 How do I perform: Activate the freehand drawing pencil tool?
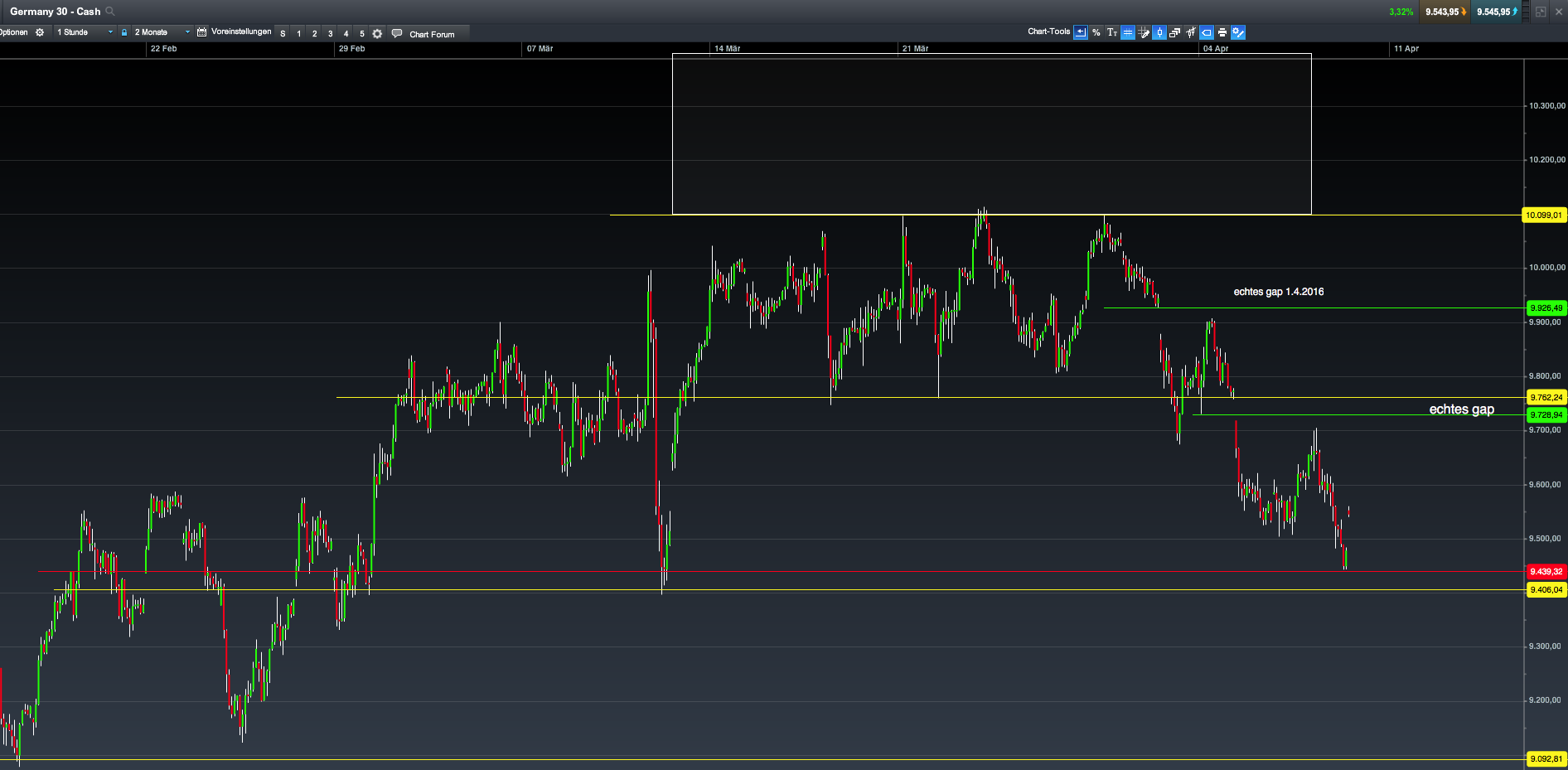pyautogui.click(x=1144, y=32)
